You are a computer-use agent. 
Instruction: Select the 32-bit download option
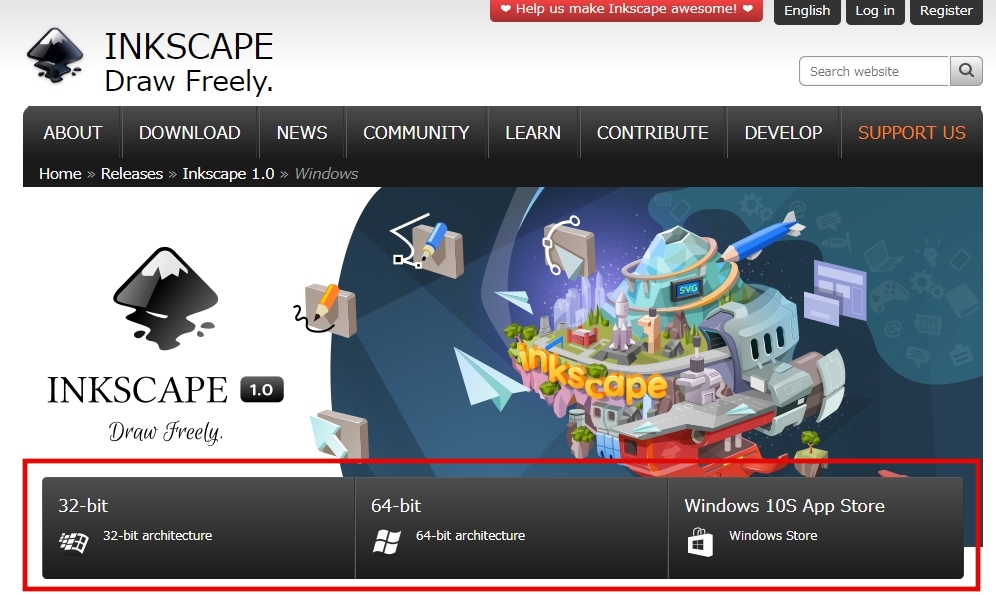[198, 528]
